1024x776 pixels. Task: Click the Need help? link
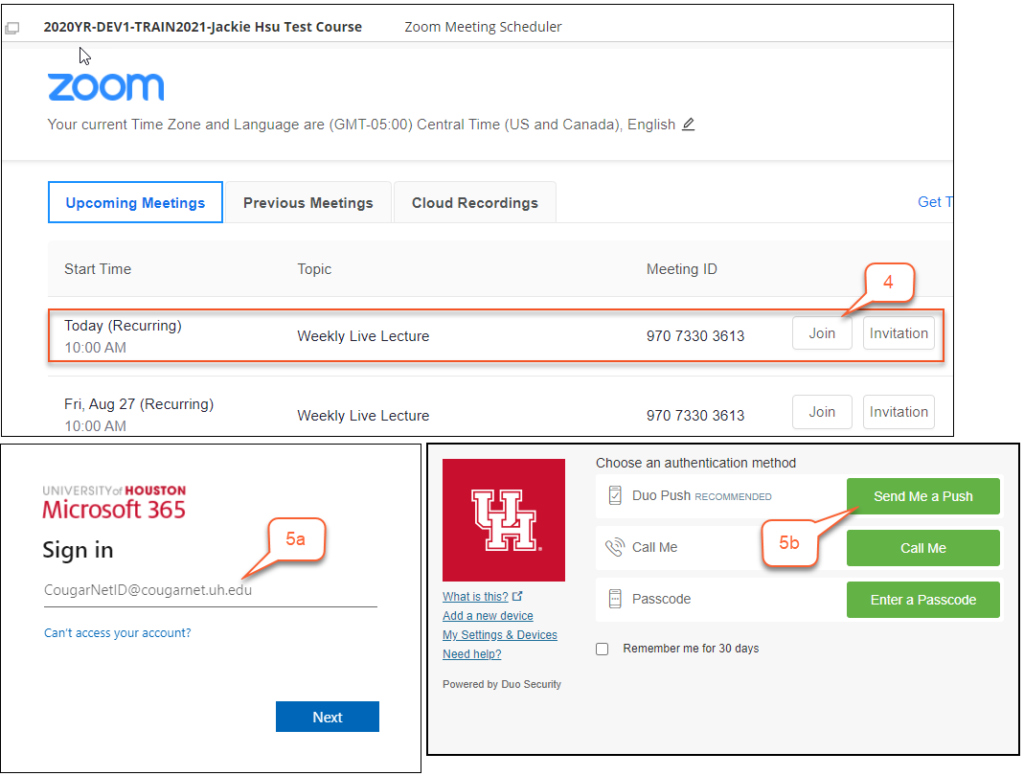(x=472, y=654)
